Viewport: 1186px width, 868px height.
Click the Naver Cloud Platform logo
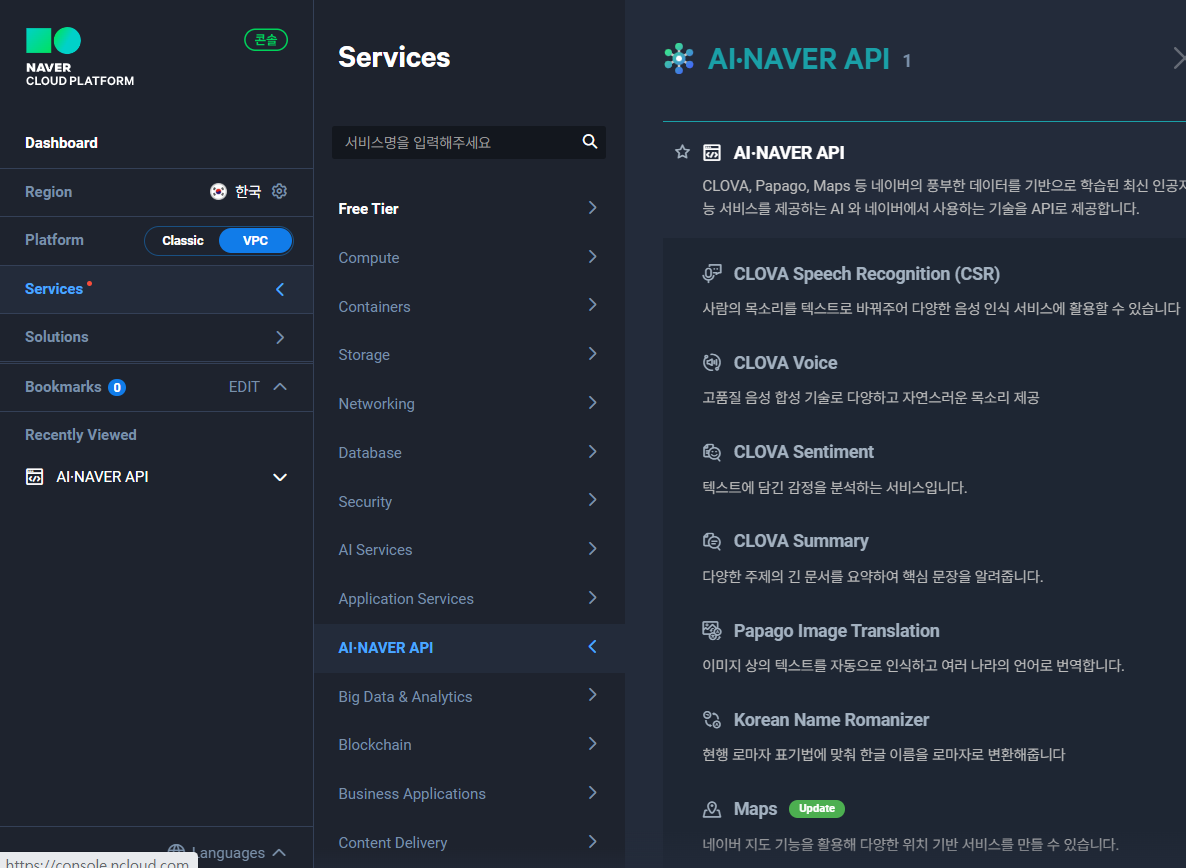79,57
